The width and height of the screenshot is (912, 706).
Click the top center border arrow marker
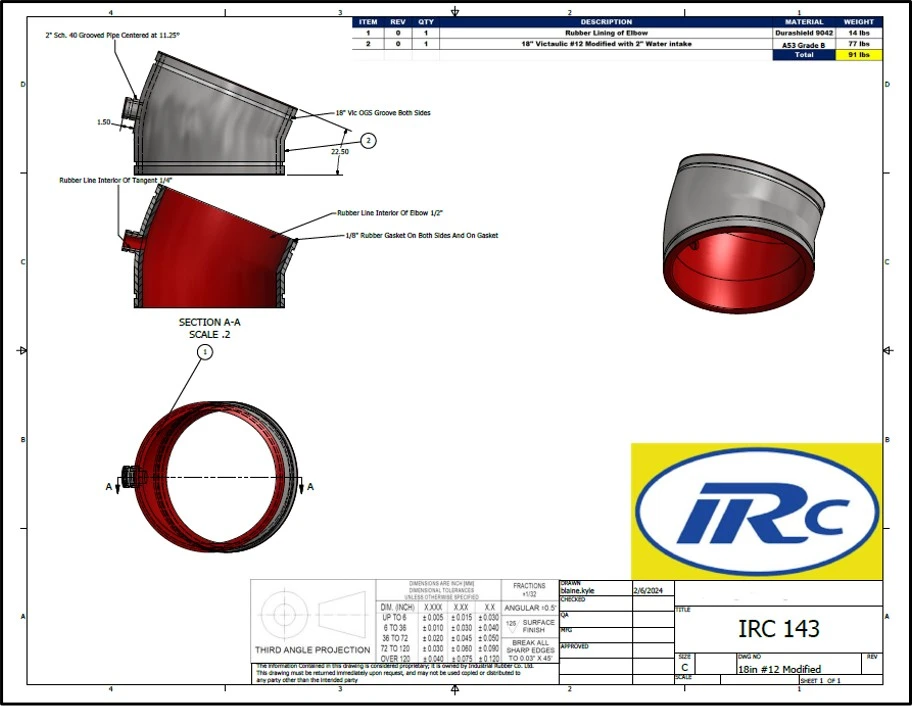click(x=455, y=12)
